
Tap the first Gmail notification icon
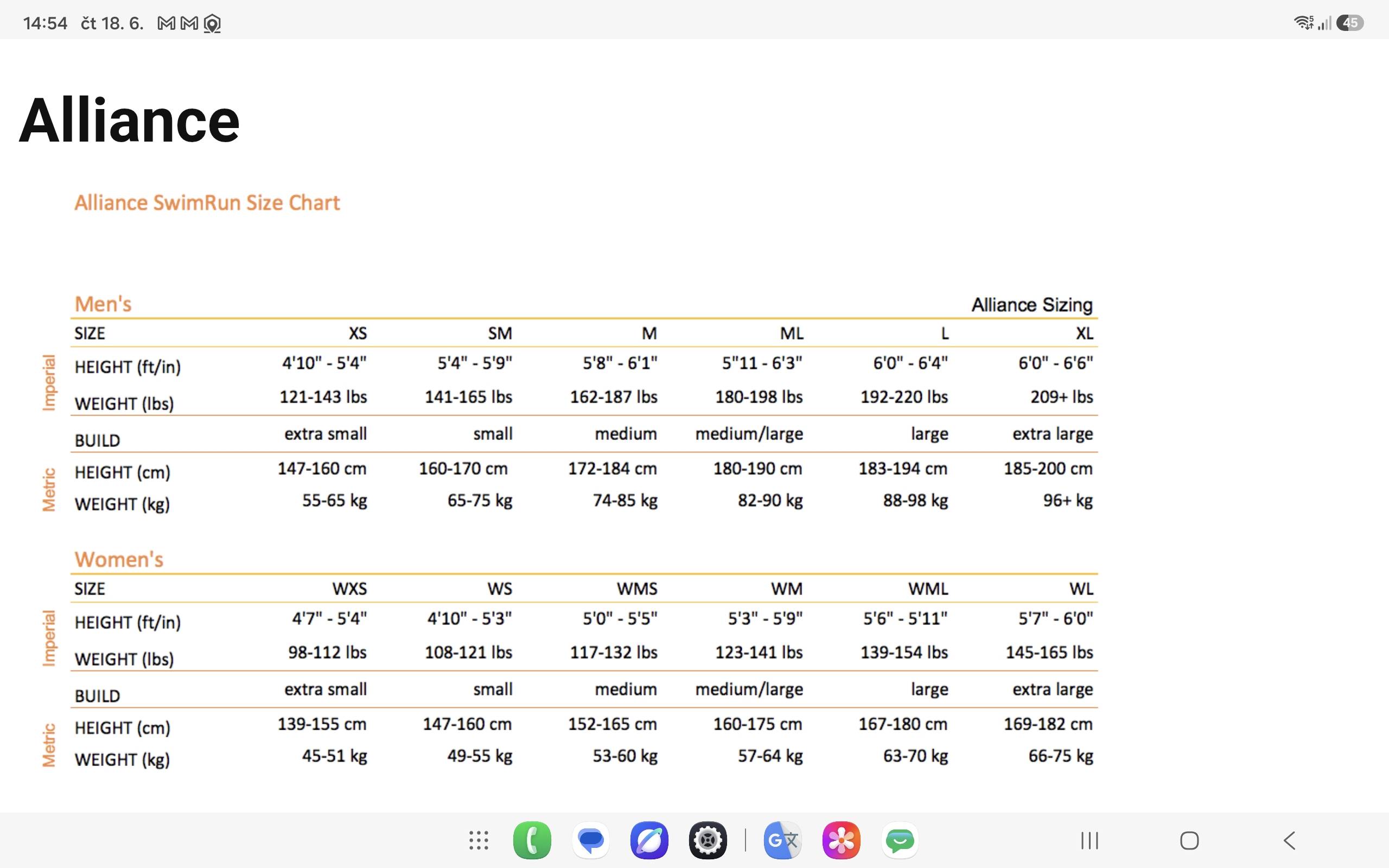(167, 23)
